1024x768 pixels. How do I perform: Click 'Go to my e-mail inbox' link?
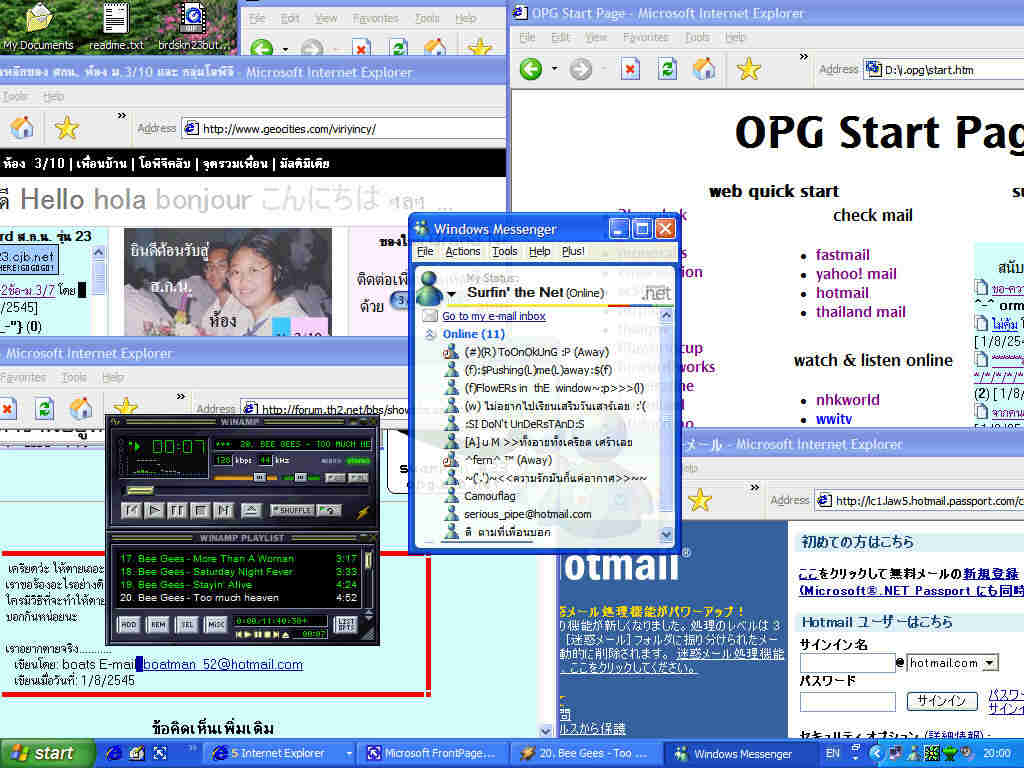[494, 316]
